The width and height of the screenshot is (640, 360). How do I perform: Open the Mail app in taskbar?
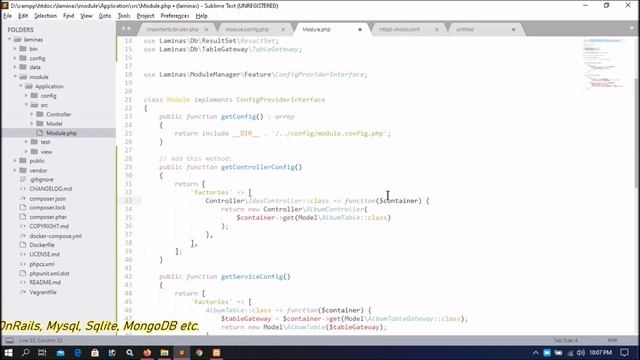[60, 353]
